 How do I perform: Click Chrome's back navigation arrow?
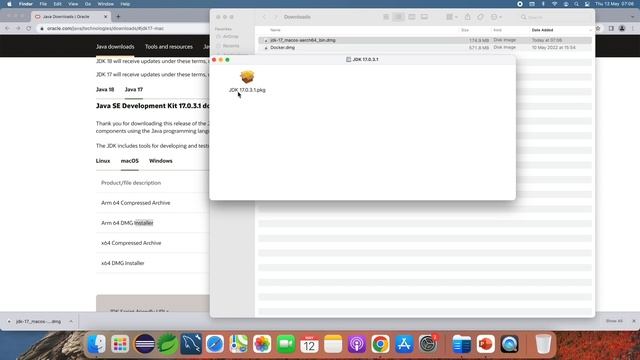7,28
